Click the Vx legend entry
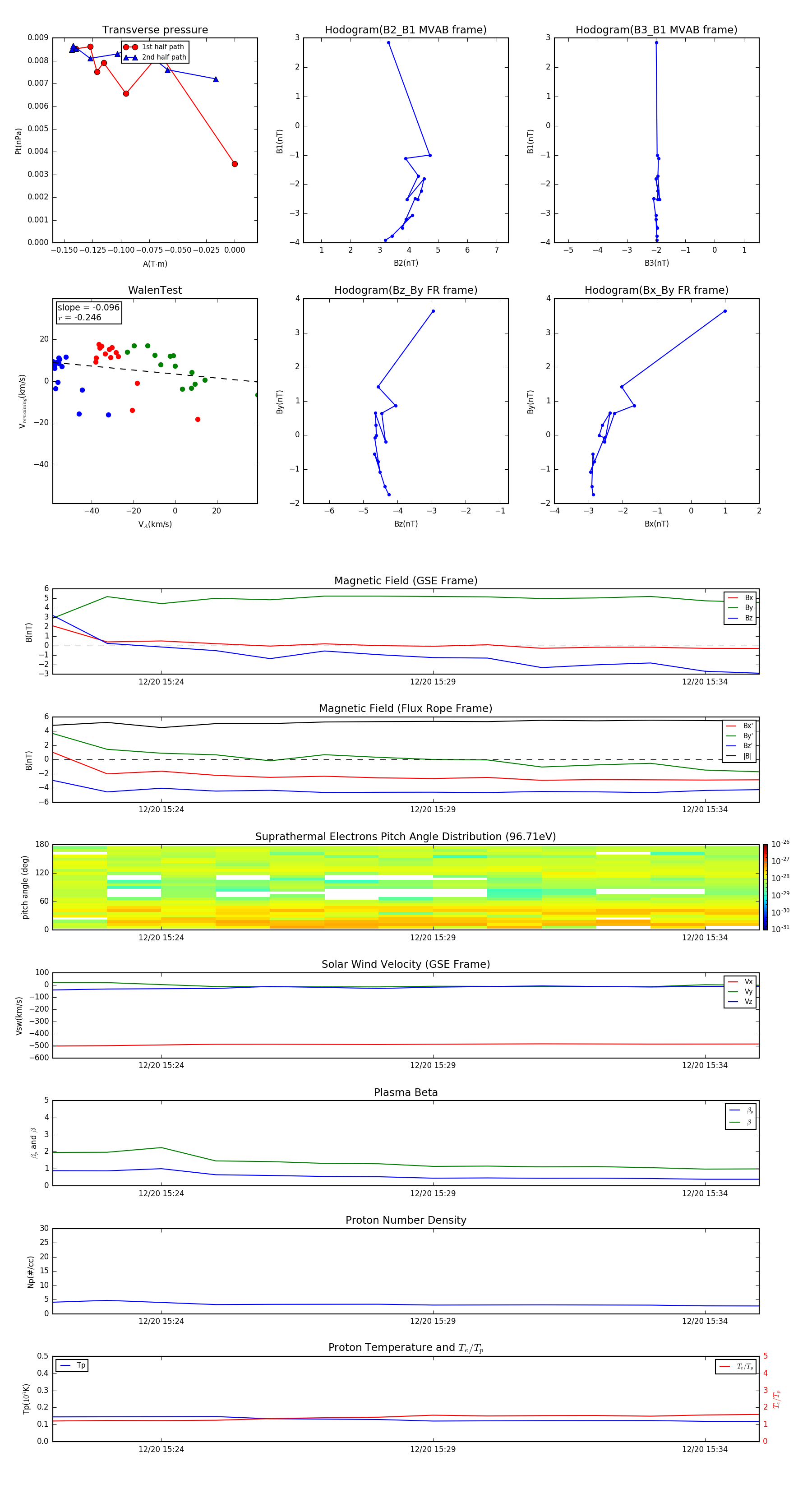Screen dimensions: 812x1489 point(740,981)
